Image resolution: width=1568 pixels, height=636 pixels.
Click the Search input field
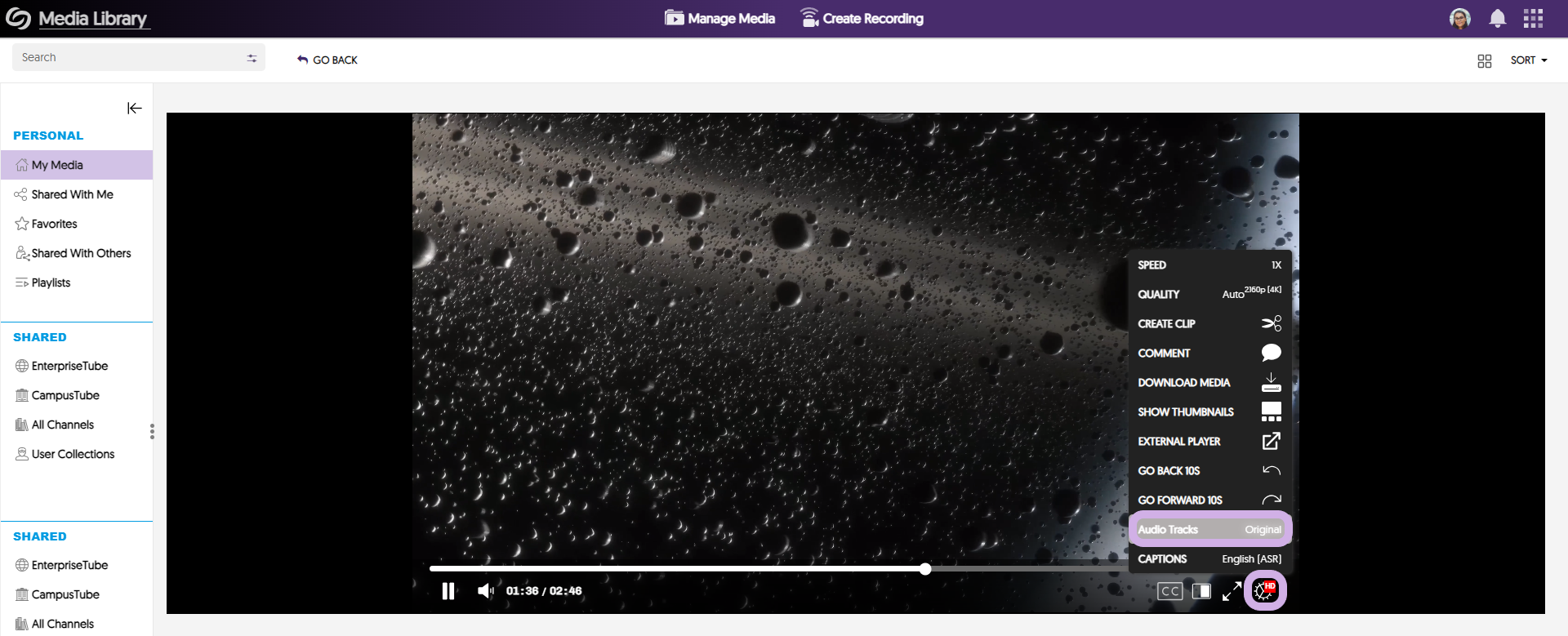(x=131, y=57)
